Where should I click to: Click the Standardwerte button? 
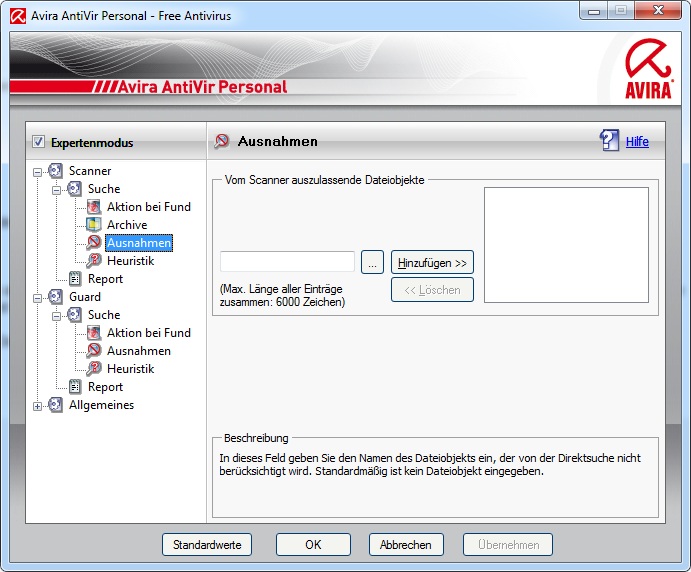point(207,545)
